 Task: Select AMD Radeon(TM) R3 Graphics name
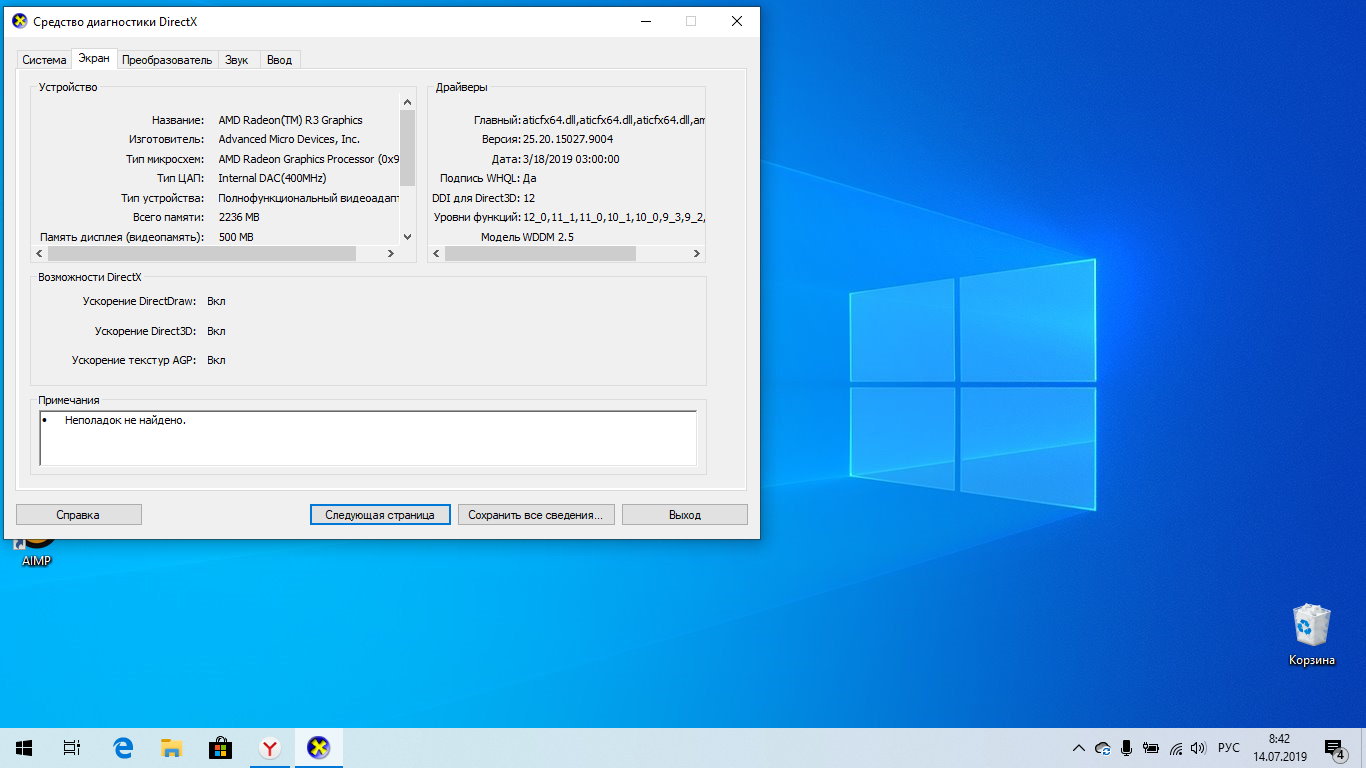click(290, 120)
